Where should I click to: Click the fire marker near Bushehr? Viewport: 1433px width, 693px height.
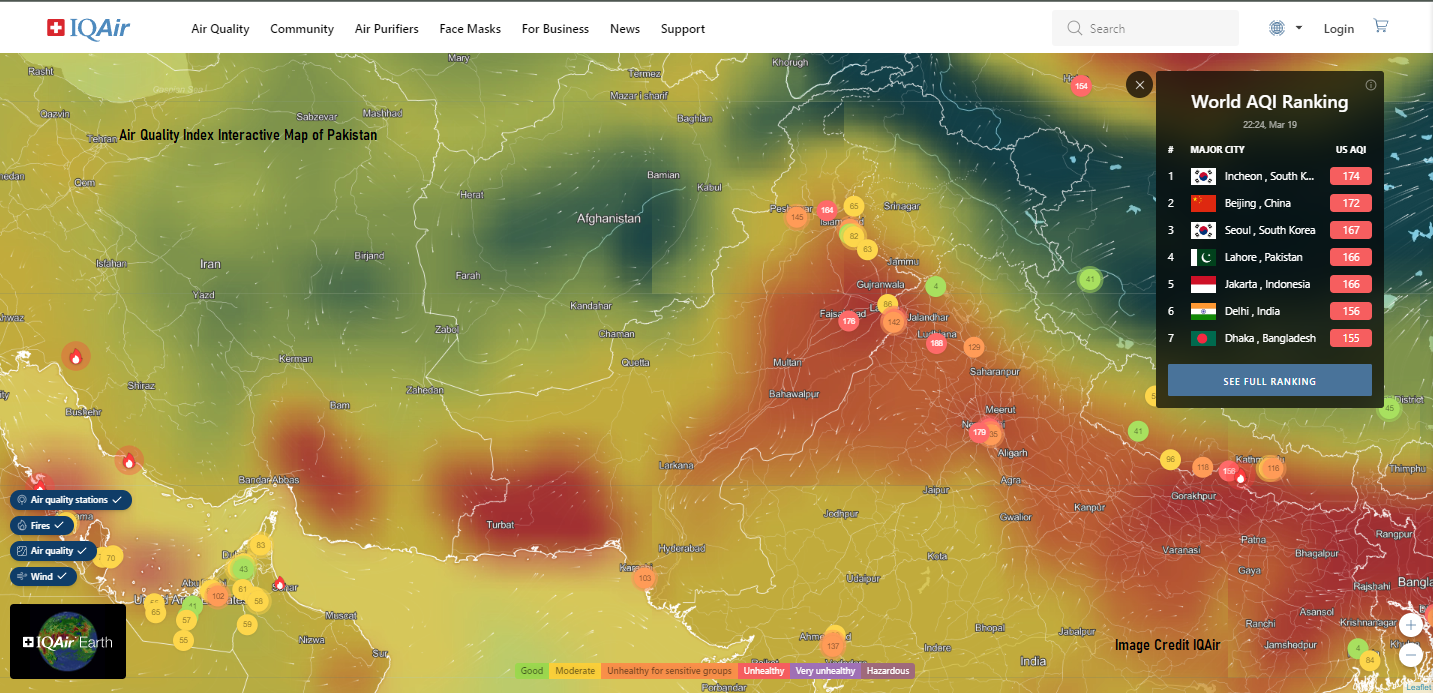coord(129,460)
